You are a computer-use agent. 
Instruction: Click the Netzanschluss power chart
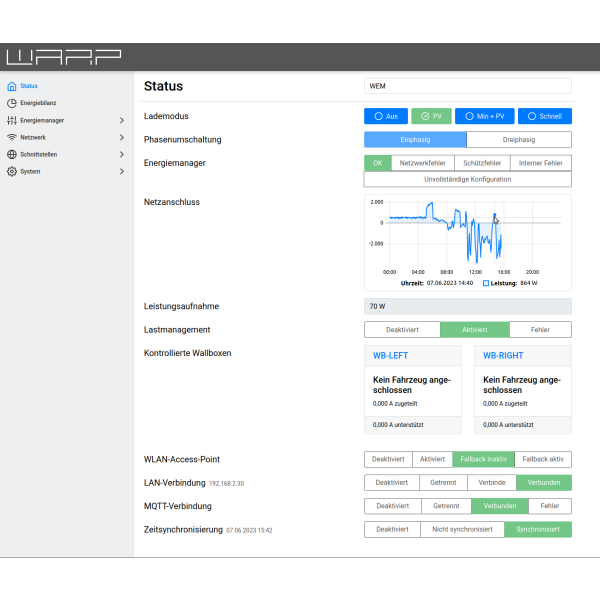pos(468,243)
